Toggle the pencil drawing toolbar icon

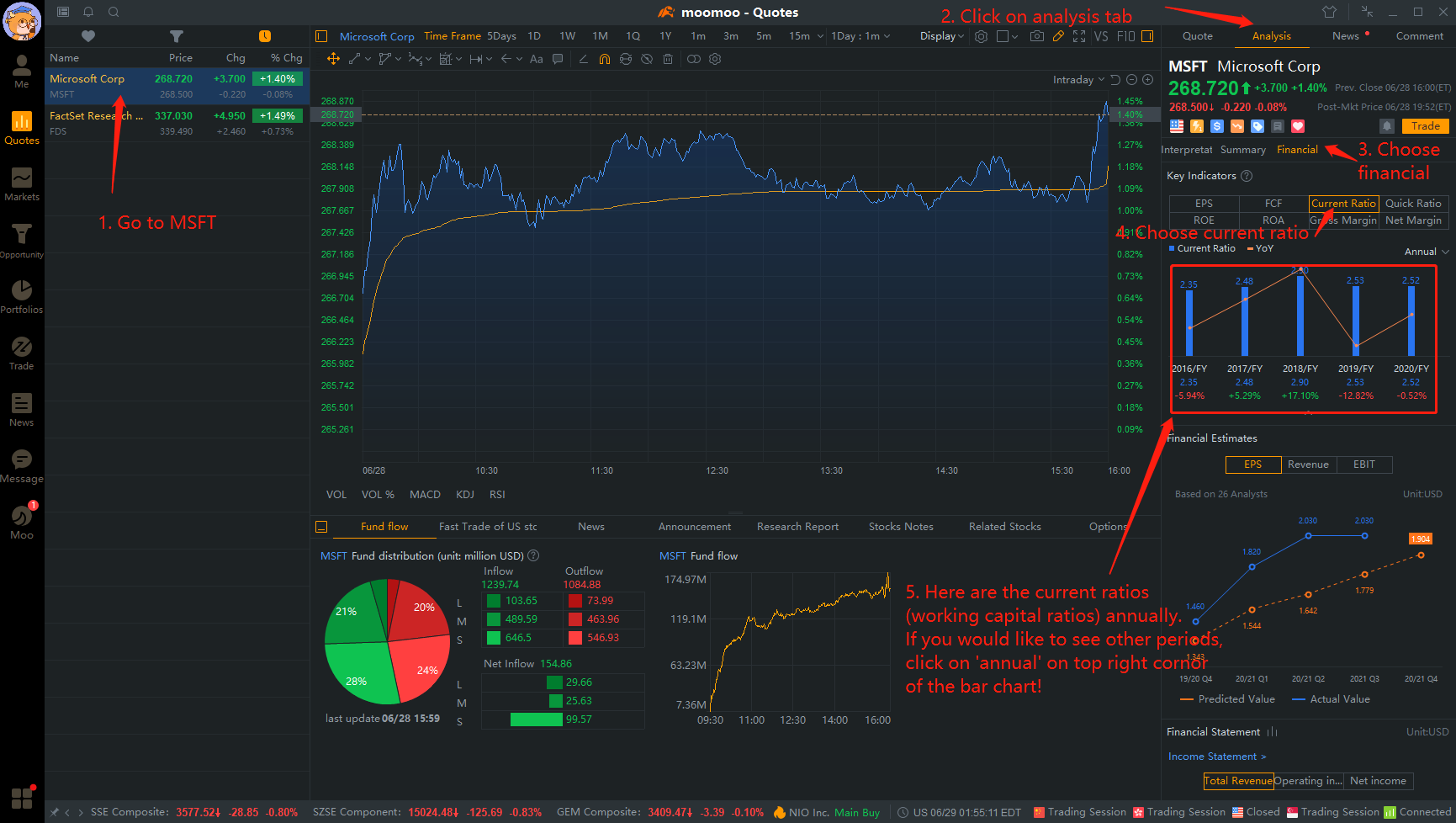pyautogui.click(x=1058, y=36)
